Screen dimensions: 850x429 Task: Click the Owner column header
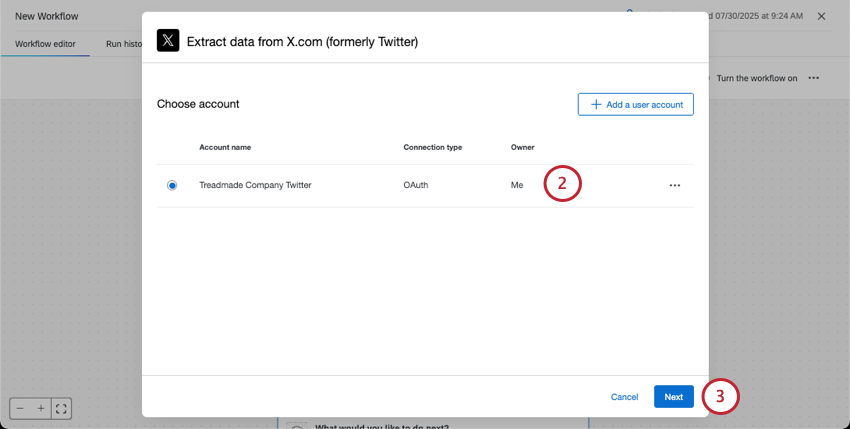pyautogui.click(x=523, y=148)
